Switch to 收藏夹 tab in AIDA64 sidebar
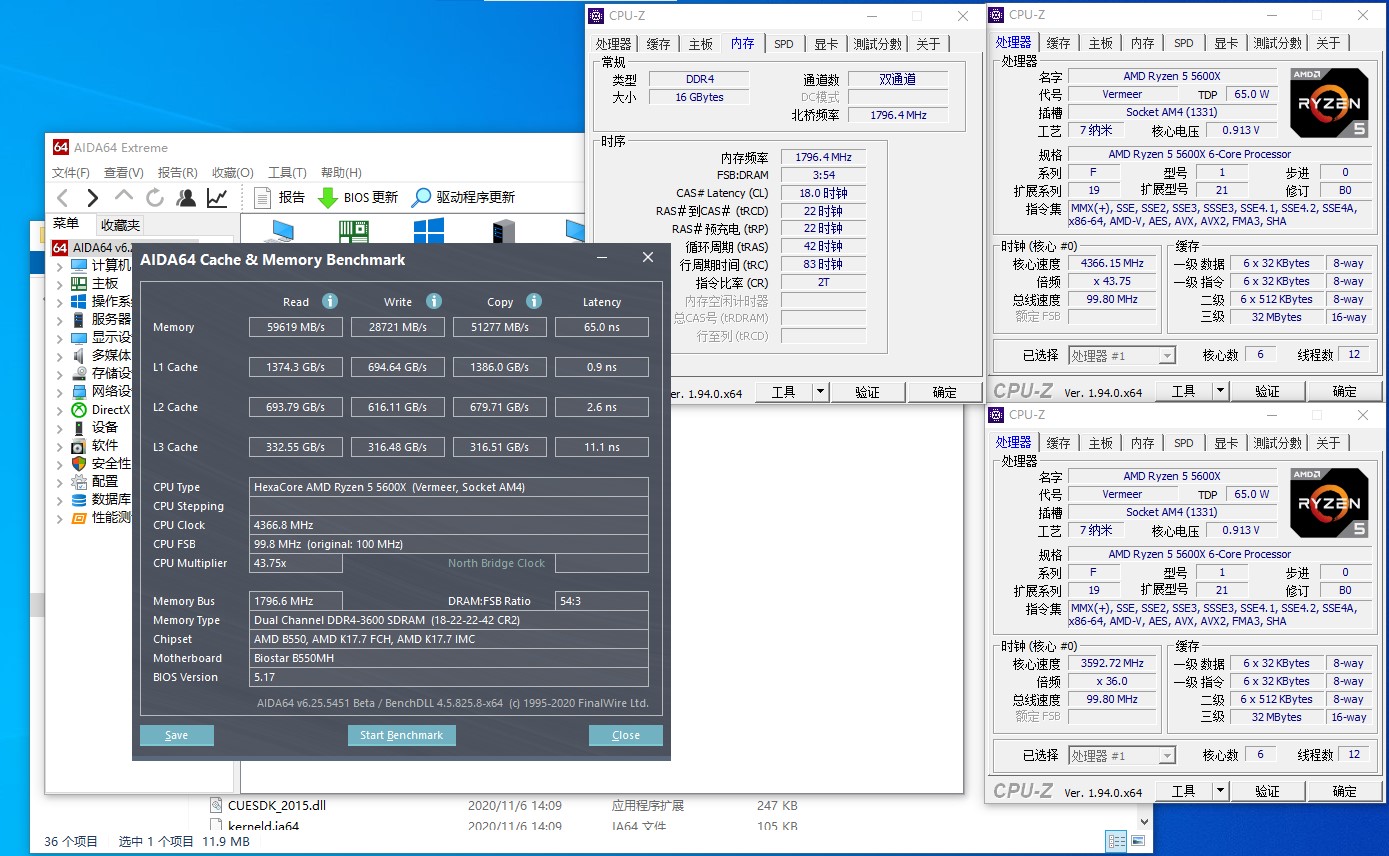 click(x=120, y=225)
